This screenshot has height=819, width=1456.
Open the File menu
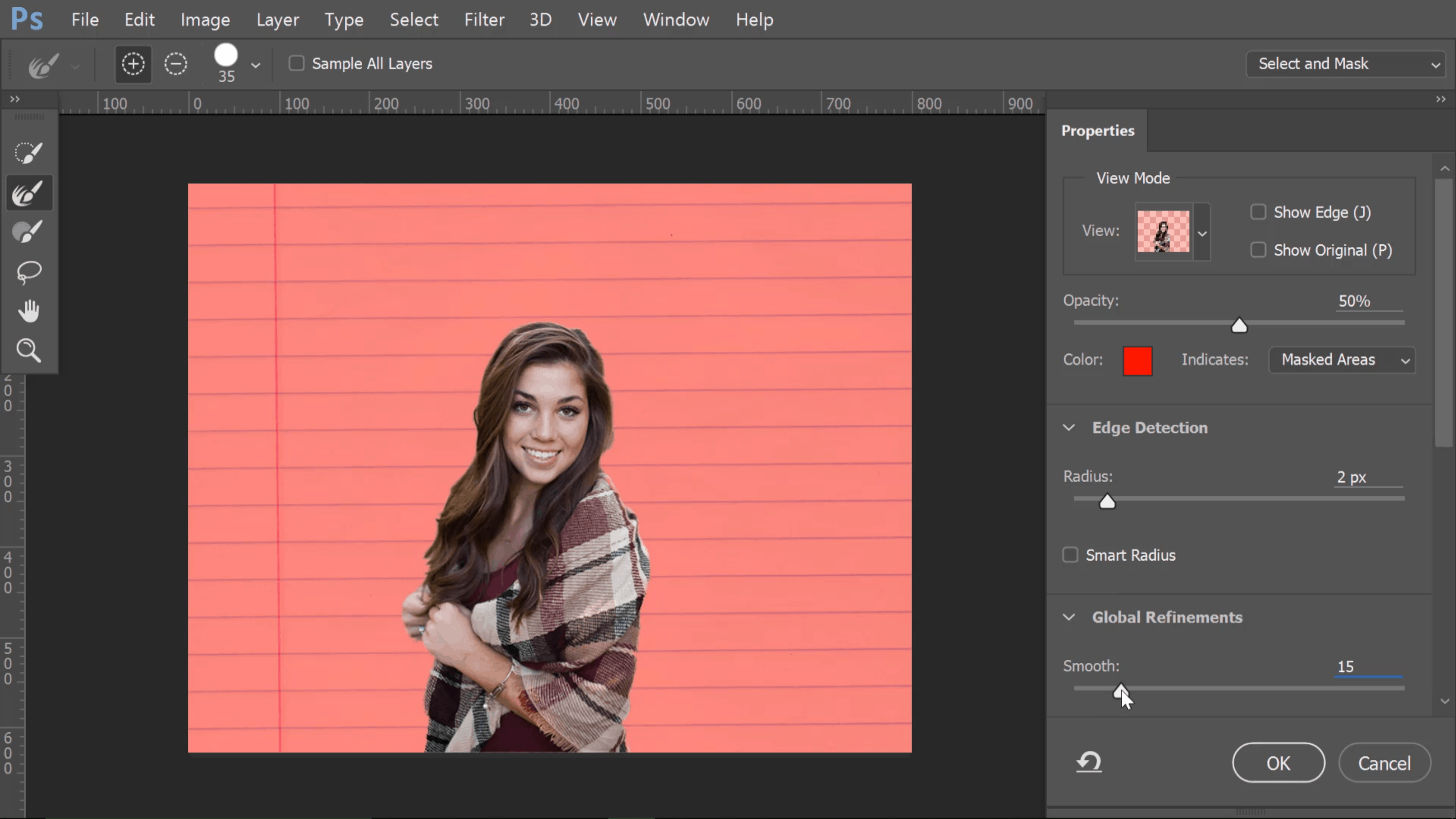coord(85,20)
